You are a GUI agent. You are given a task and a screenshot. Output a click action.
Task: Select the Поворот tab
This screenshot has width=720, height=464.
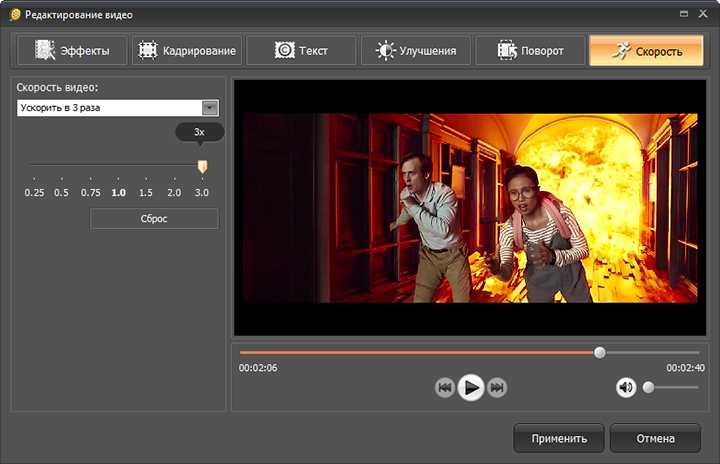[530, 51]
